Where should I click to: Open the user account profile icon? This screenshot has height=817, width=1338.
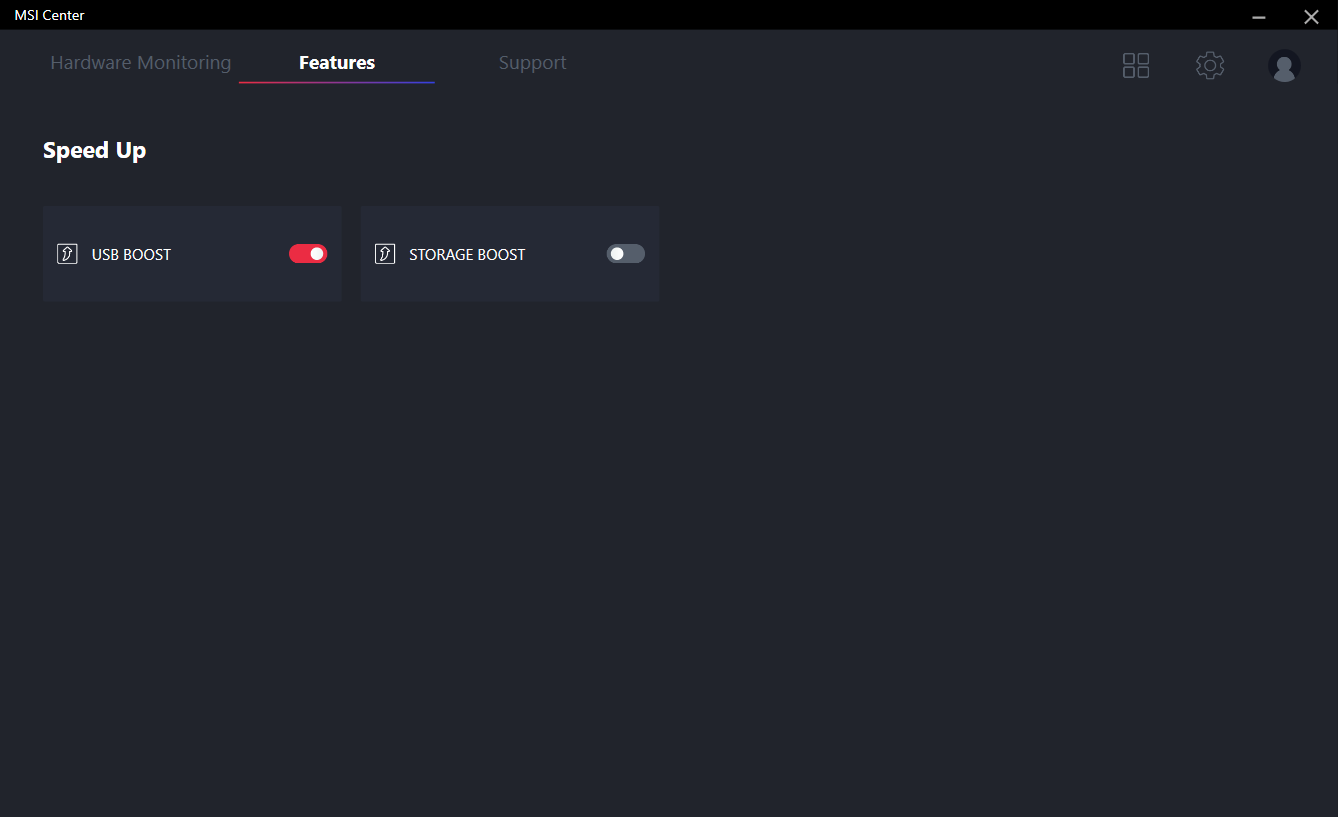(1284, 66)
